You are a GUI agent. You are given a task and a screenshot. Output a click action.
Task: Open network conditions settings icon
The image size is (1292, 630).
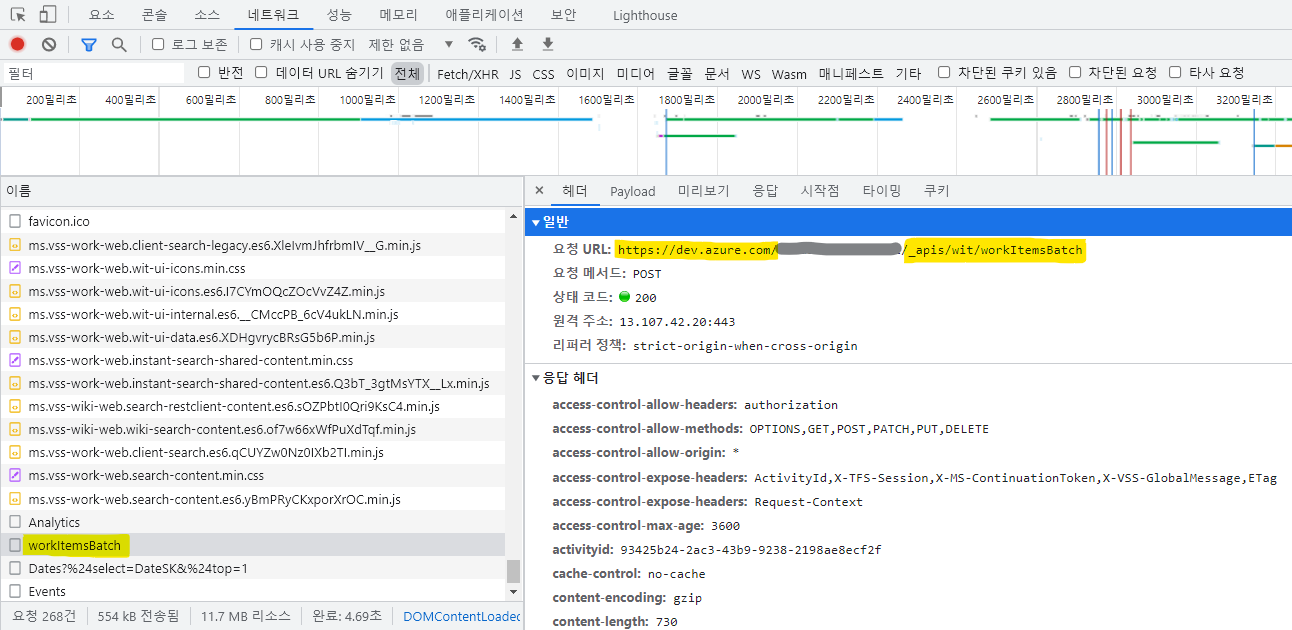click(x=478, y=44)
